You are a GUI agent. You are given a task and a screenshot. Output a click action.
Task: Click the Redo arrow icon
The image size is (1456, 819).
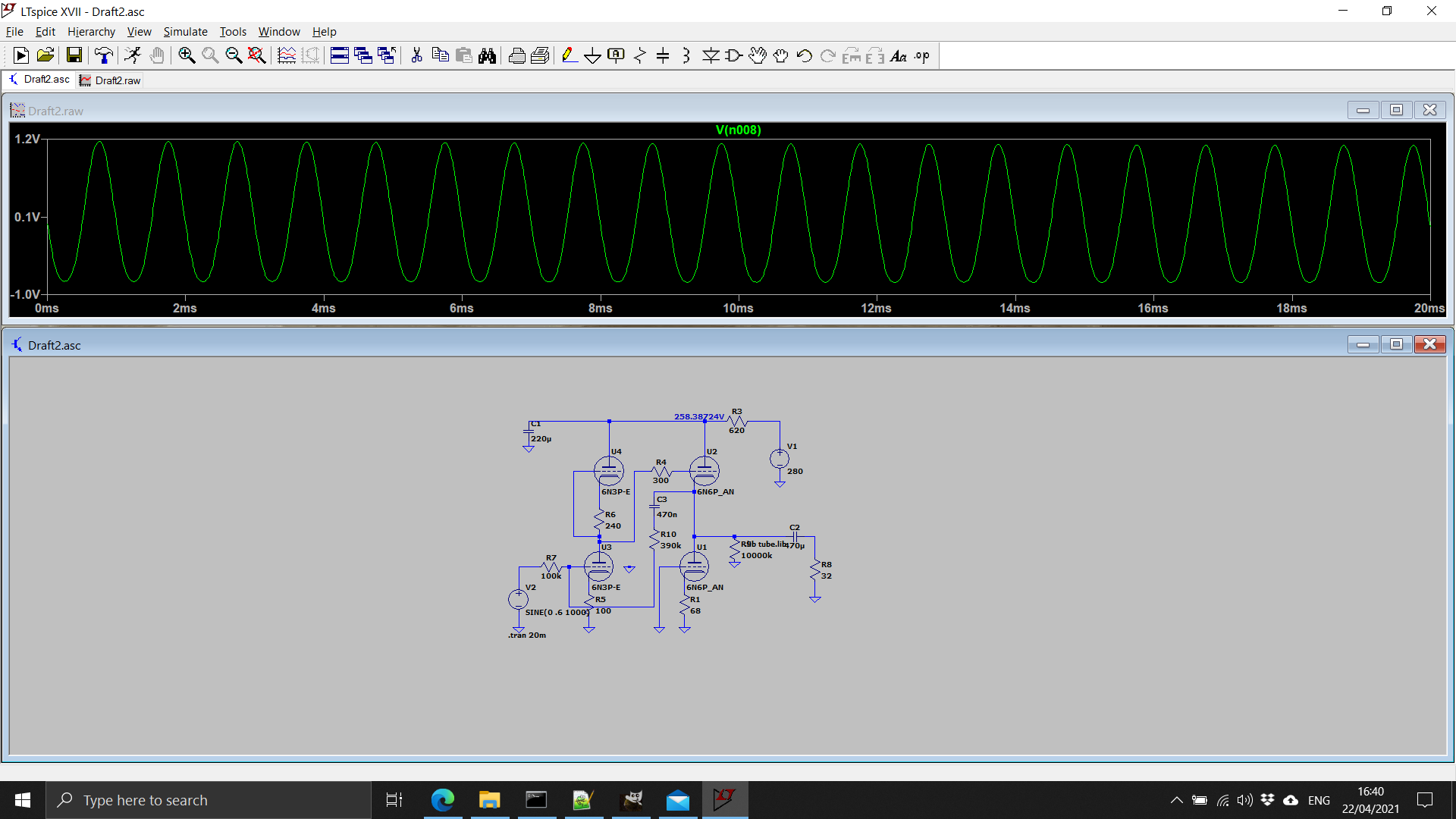(x=828, y=55)
